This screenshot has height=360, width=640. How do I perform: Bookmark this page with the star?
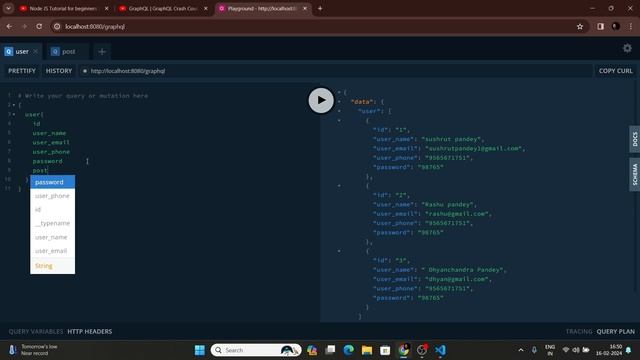coord(580,27)
